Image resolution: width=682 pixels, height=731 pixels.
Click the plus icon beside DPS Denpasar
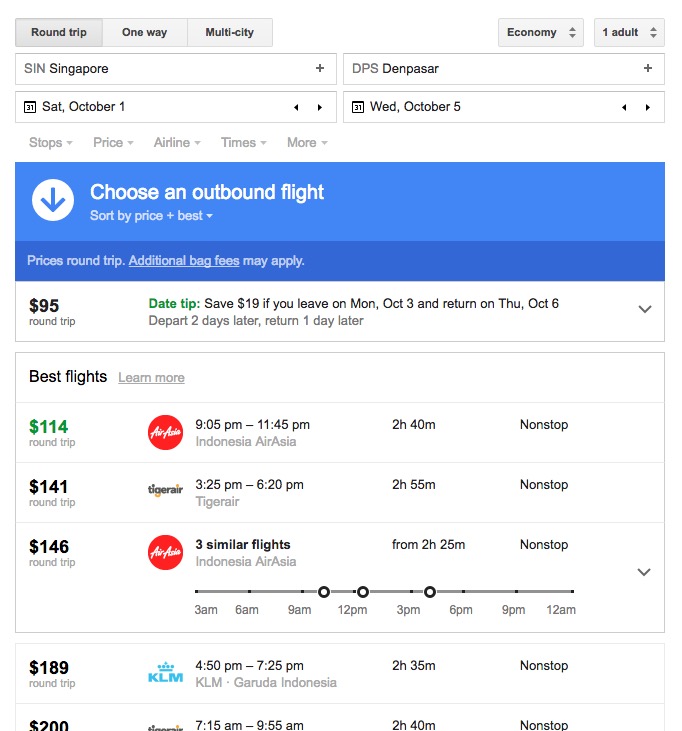point(648,69)
